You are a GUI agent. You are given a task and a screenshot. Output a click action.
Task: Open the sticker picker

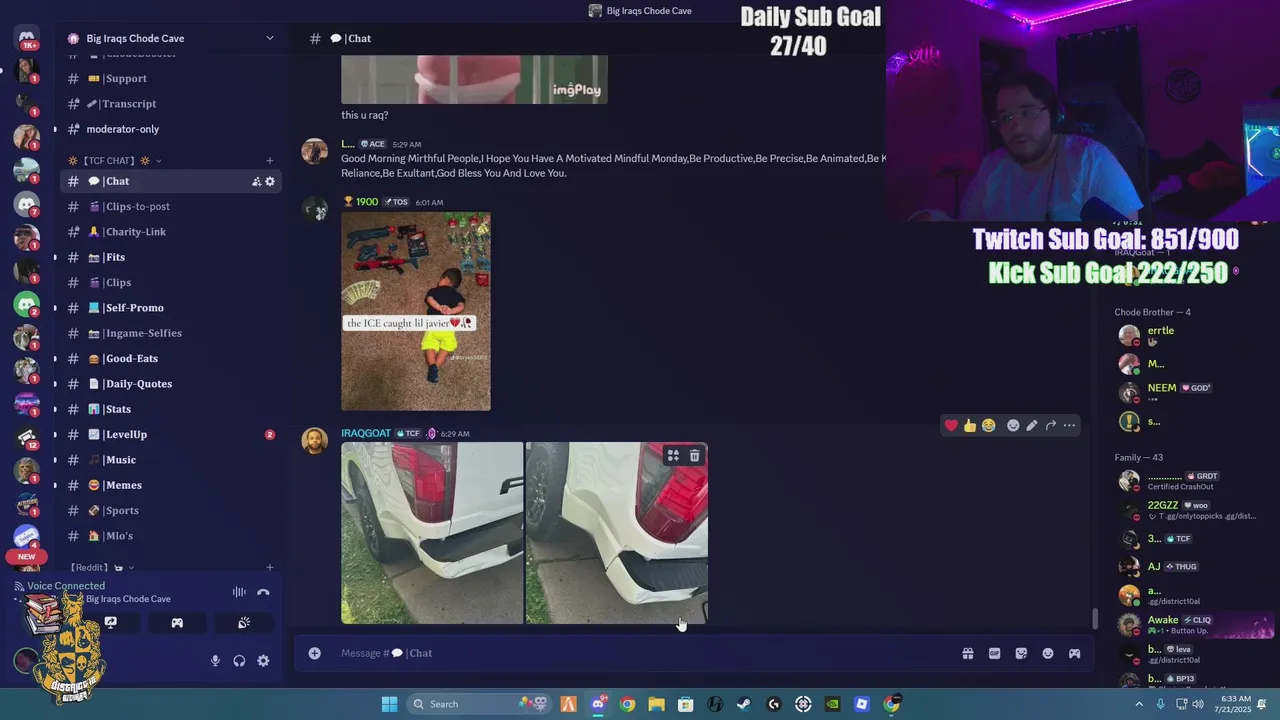[1021, 653]
